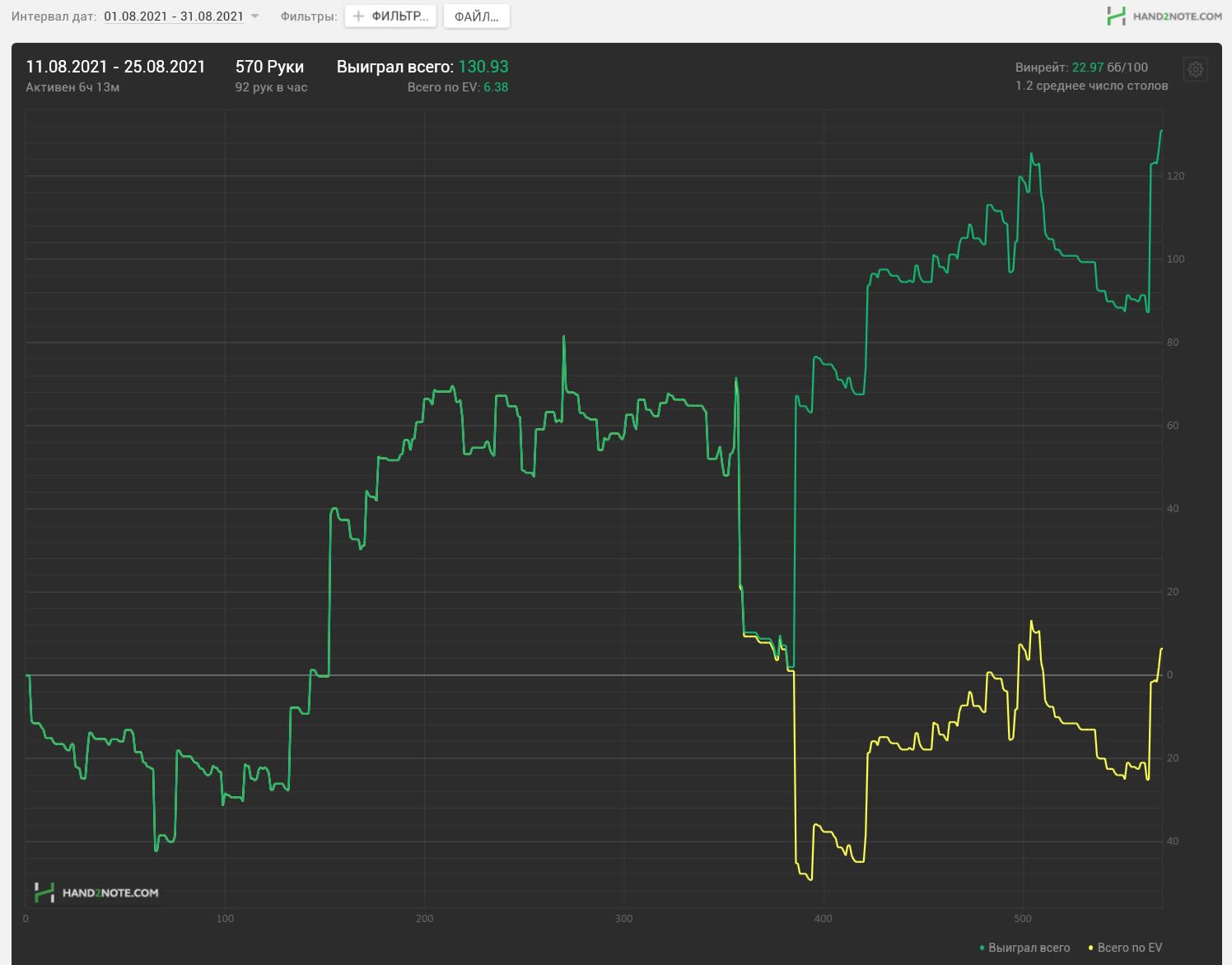The width and height of the screenshot is (1232, 965).
Task: Click the 570 Руки hand count
Action: (269, 67)
